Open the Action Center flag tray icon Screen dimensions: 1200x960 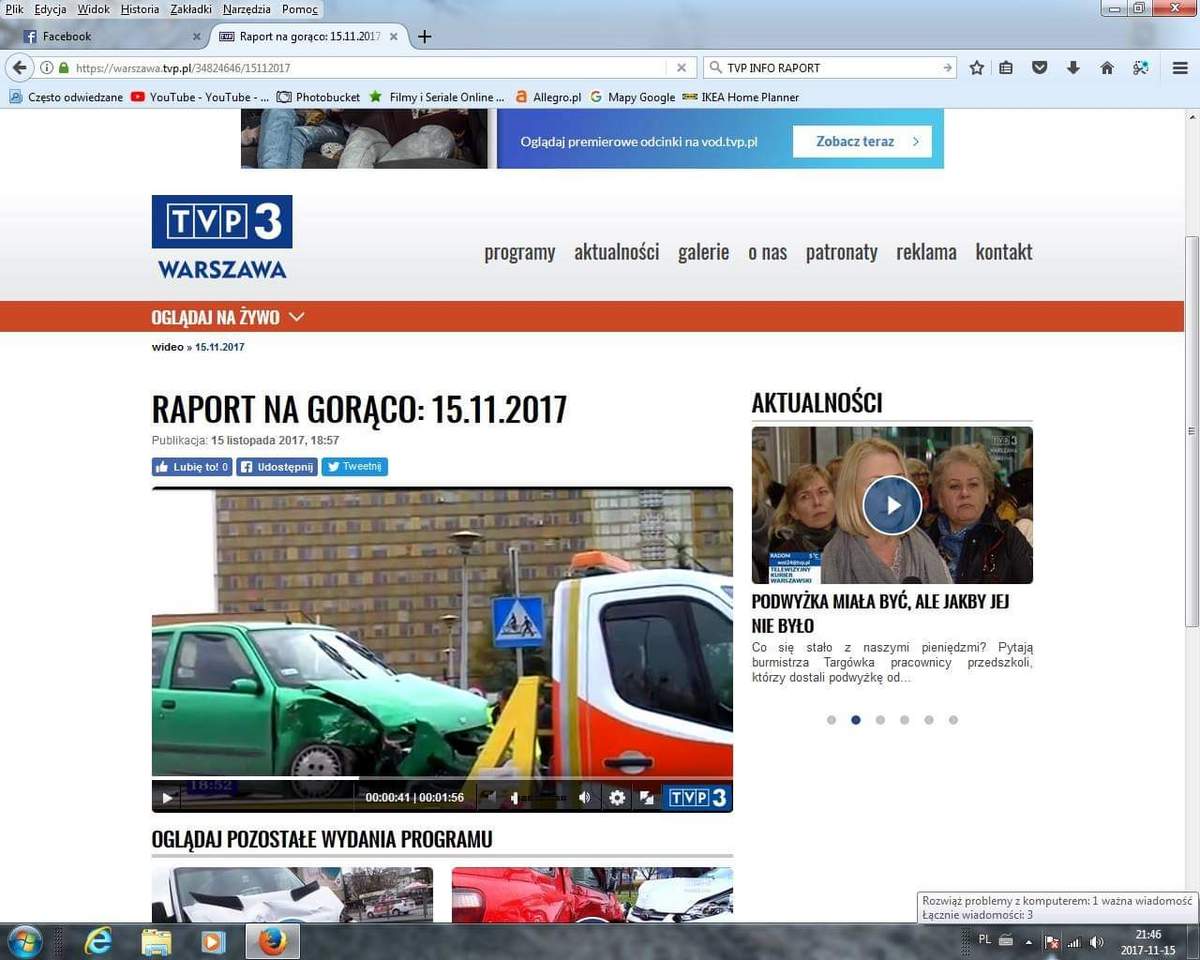click(x=1052, y=942)
